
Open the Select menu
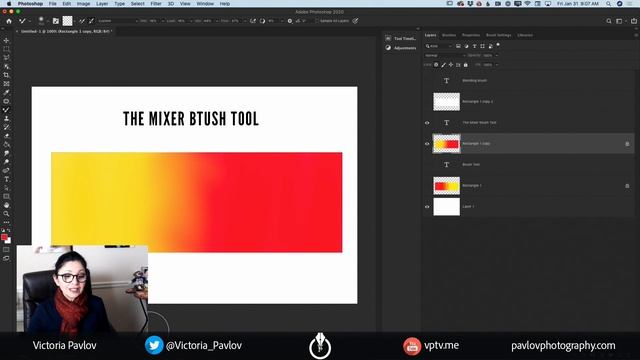[138, 4]
